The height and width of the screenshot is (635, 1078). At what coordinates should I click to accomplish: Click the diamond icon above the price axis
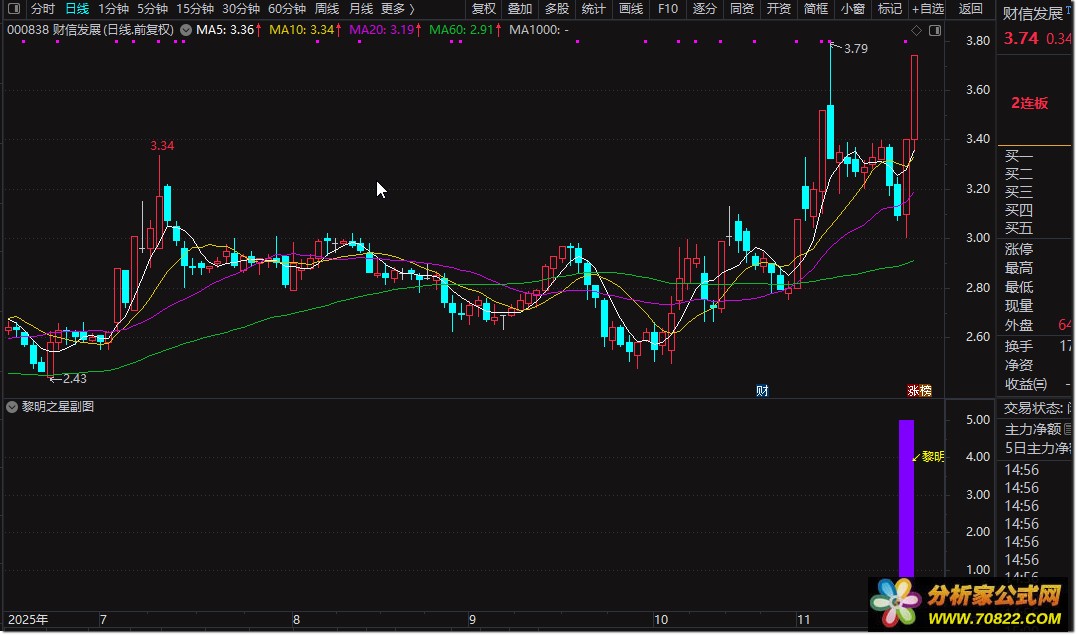[x=915, y=30]
